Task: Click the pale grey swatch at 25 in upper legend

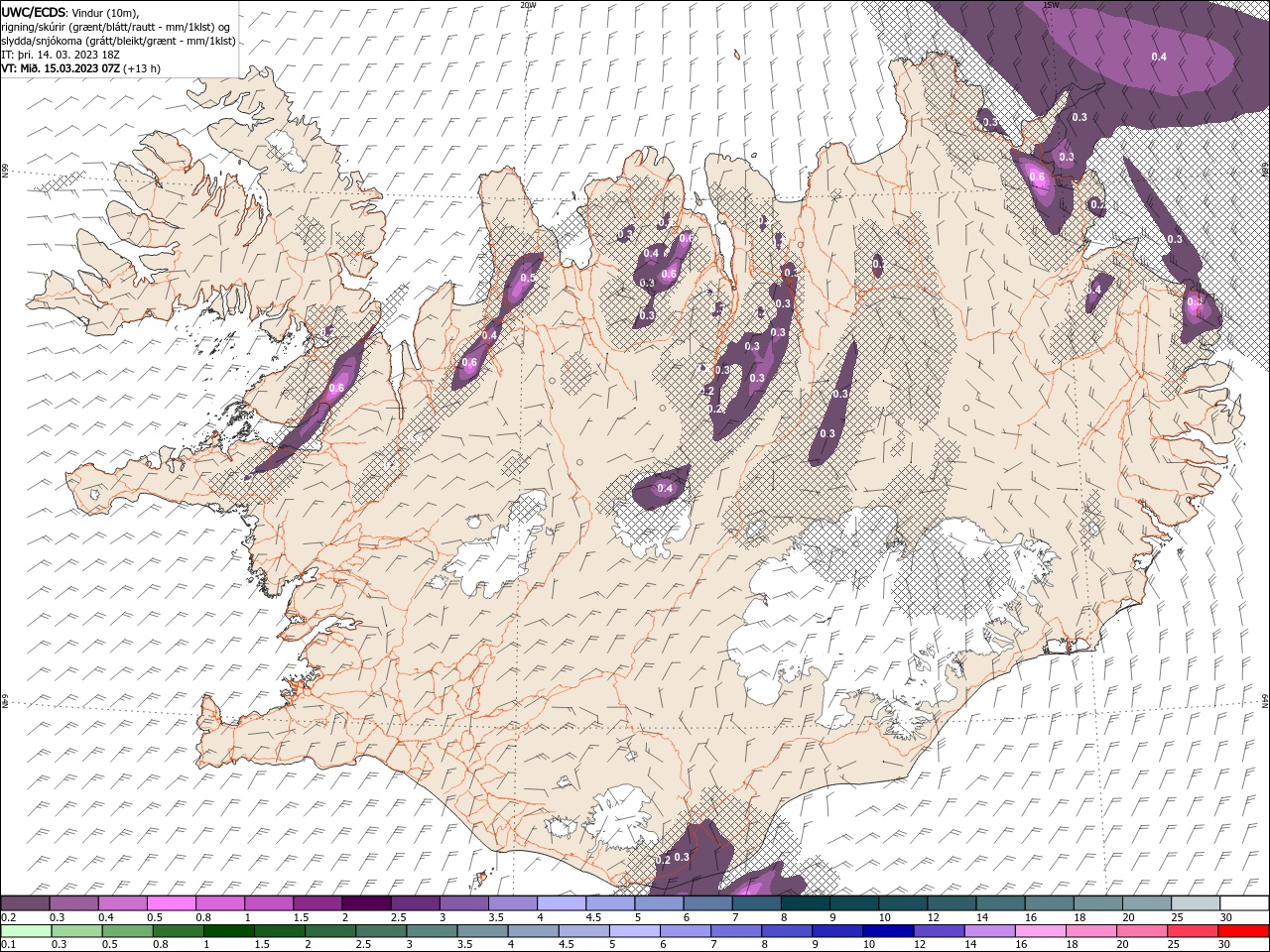Action: click(x=1195, y=903)
